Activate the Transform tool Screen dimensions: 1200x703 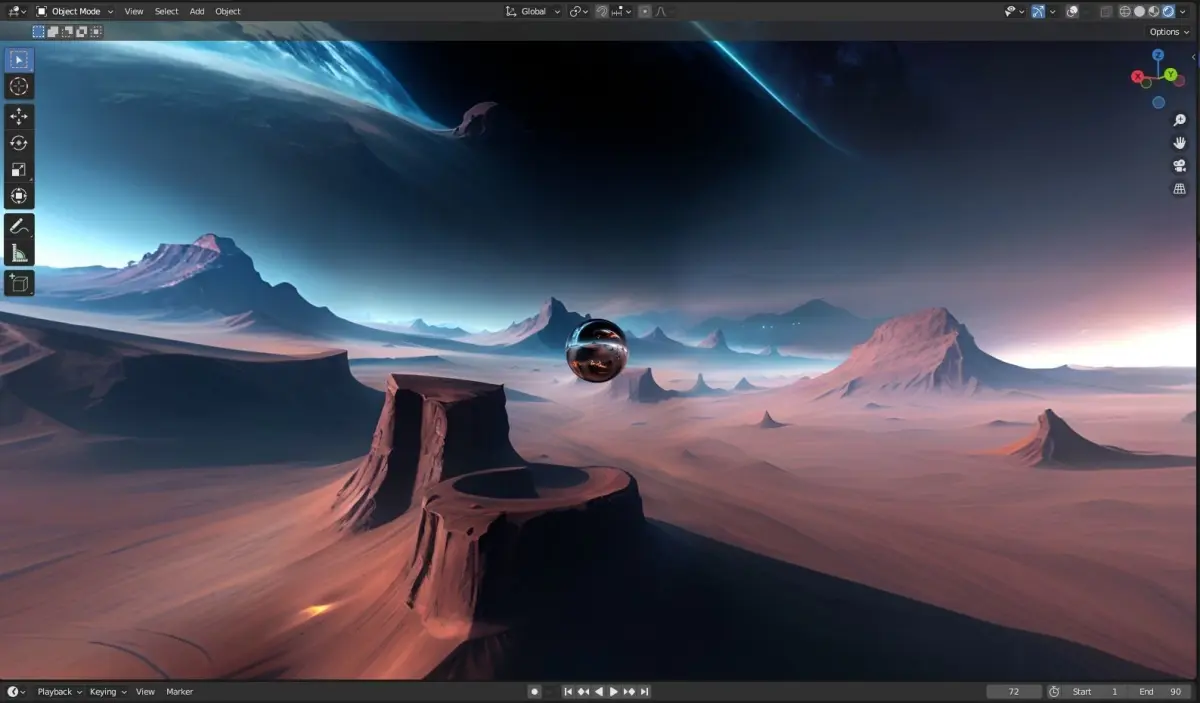[x=19, y=196]
